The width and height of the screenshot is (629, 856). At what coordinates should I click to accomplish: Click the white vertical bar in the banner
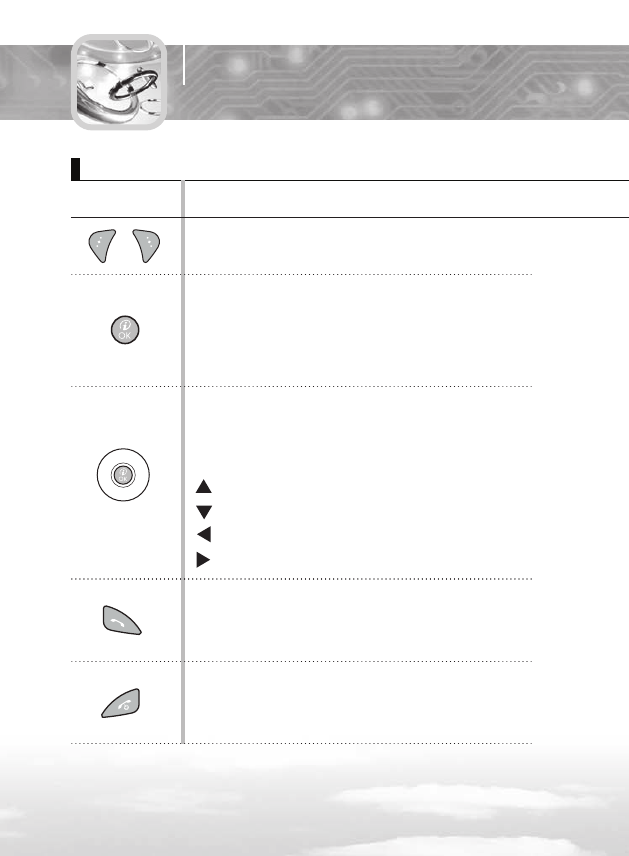[x=184, y=65]
